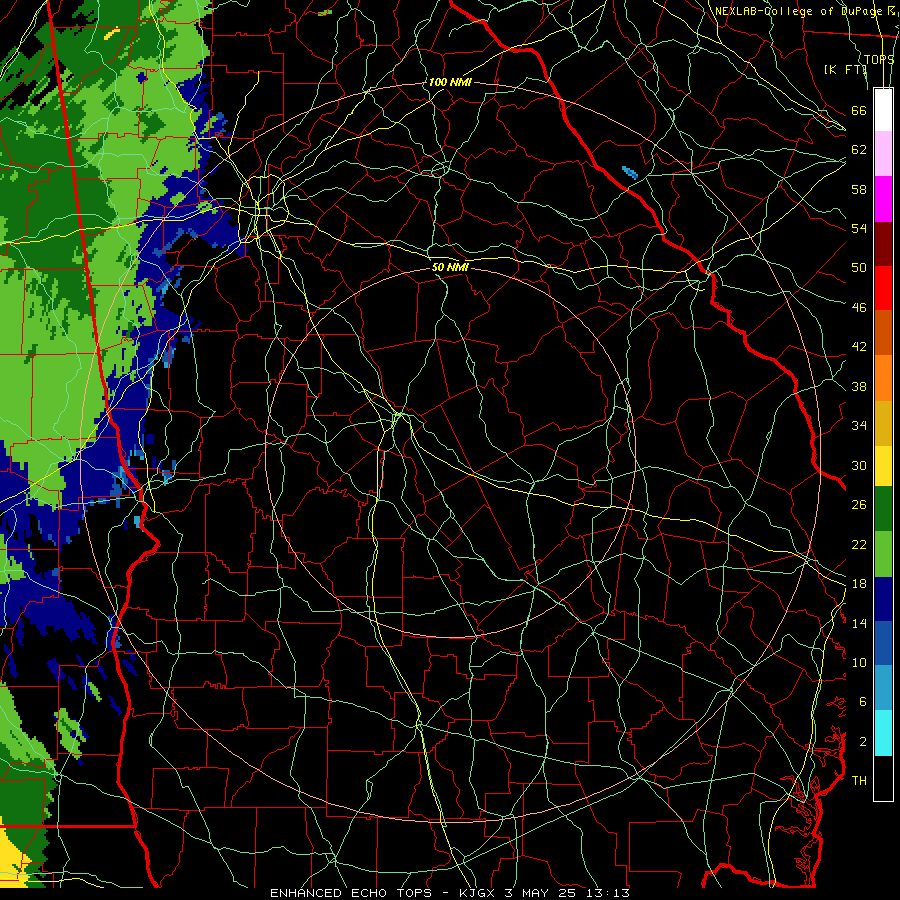Pick the light blue legend swatch

tap(883, 688)
